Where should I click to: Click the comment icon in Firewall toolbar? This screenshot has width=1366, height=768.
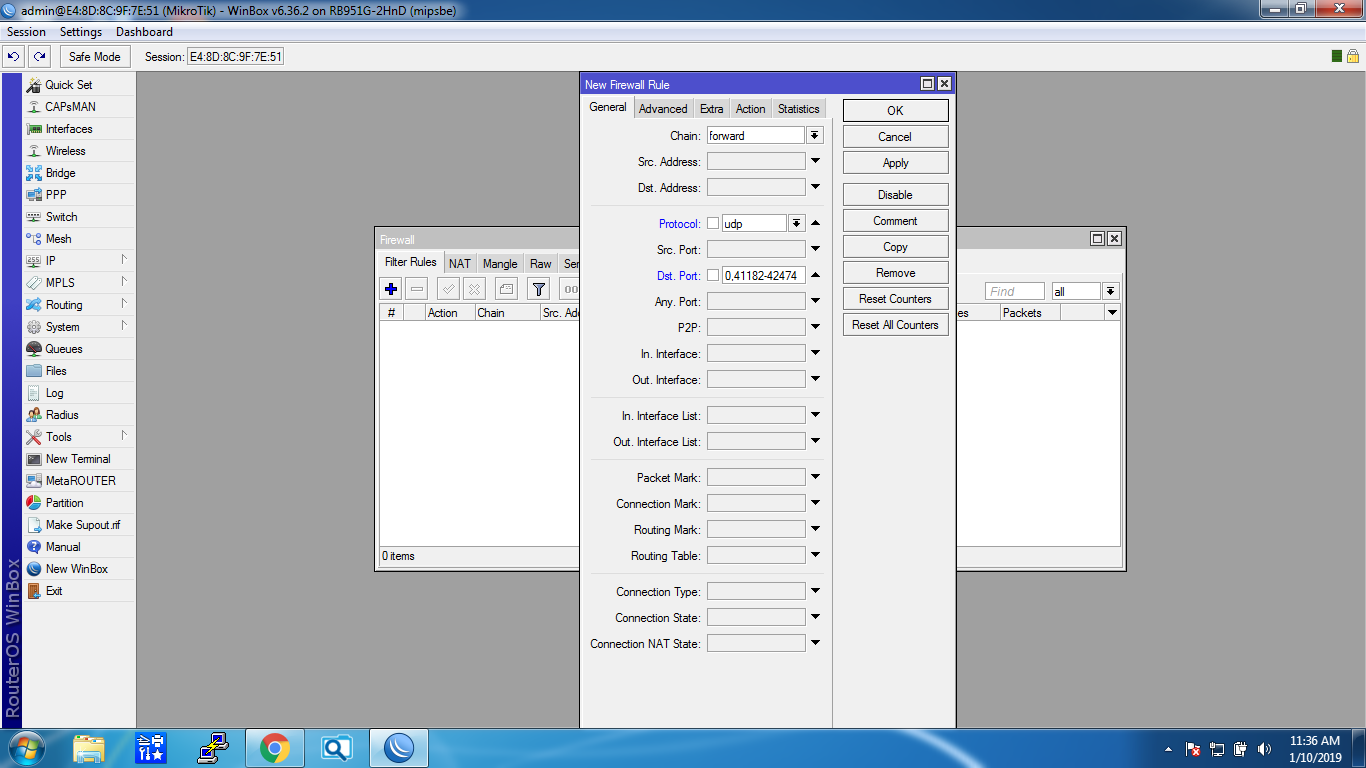click(506, 289)
